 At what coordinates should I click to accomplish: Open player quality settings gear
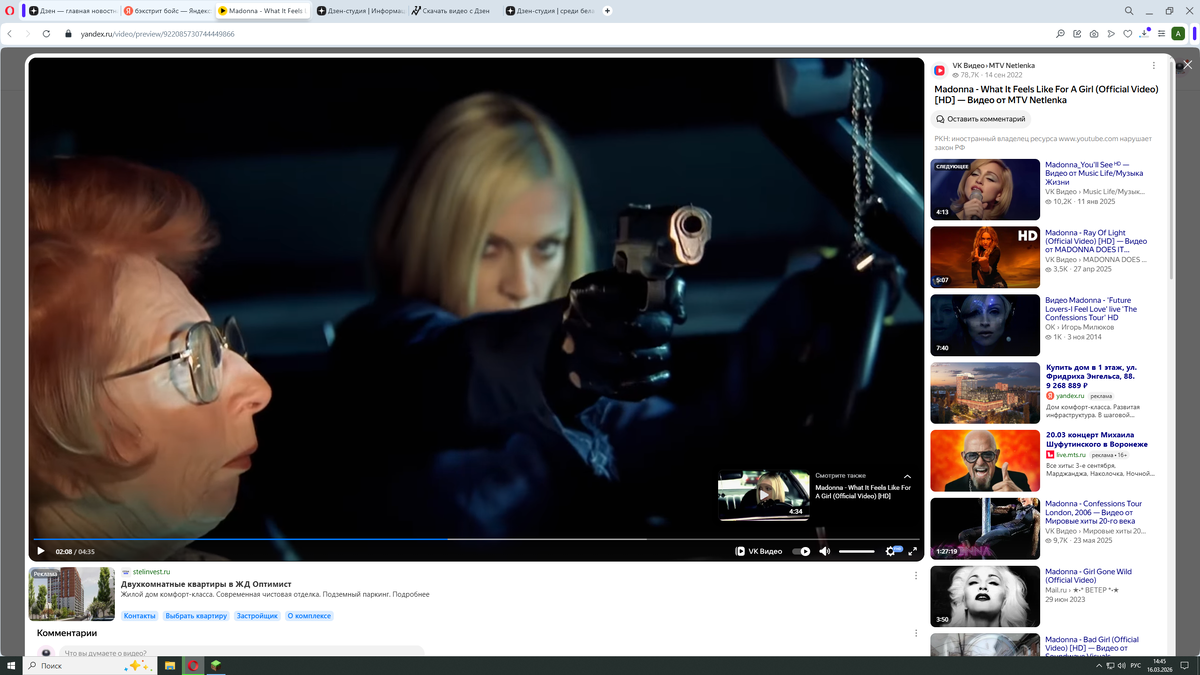point(891,551)
